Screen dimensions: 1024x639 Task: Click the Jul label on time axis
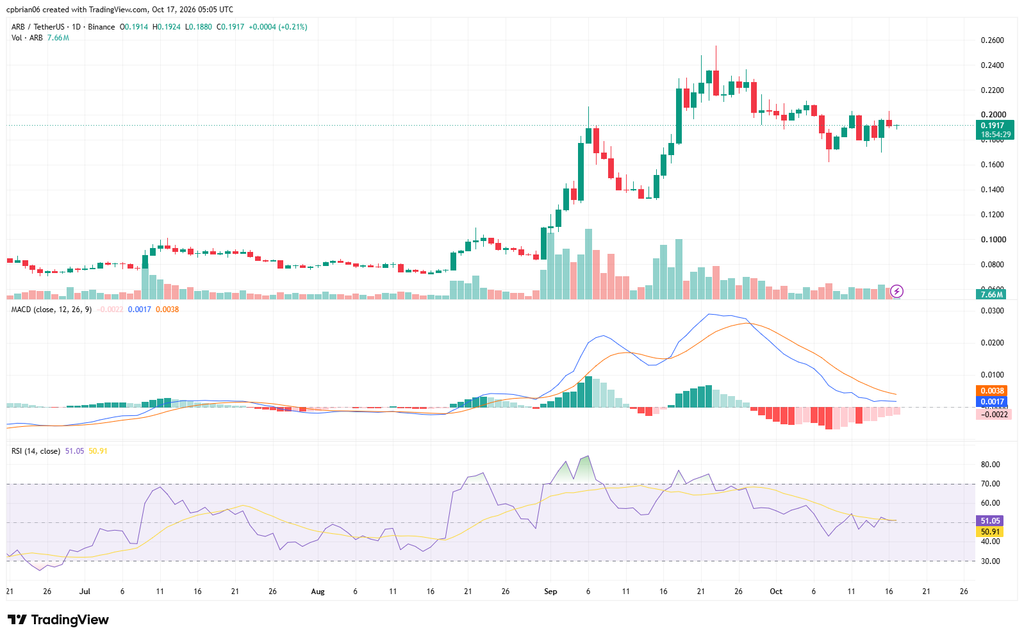[x=84, y=591]
